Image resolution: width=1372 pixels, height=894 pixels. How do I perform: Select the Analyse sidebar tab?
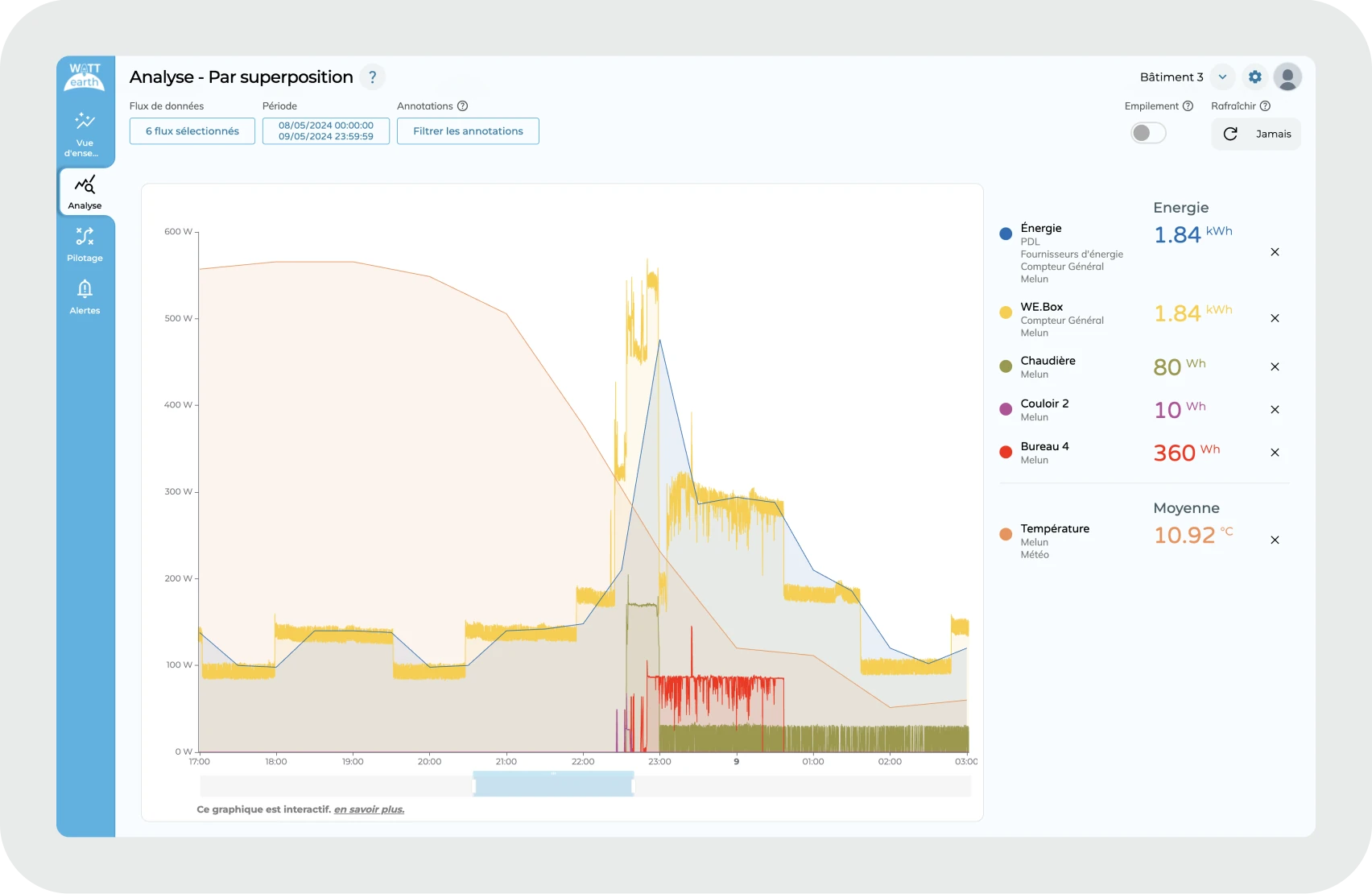pos(85,192)
